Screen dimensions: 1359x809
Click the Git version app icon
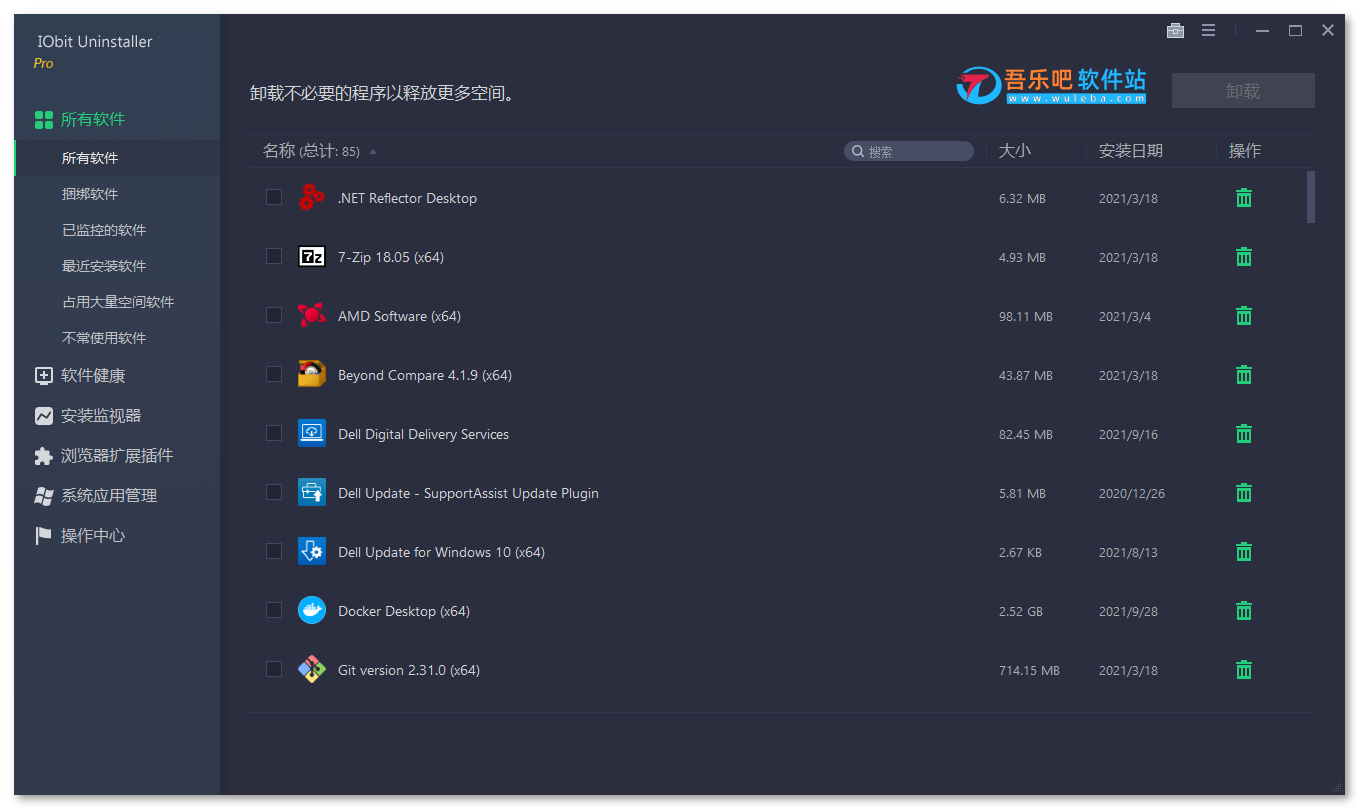312,669
